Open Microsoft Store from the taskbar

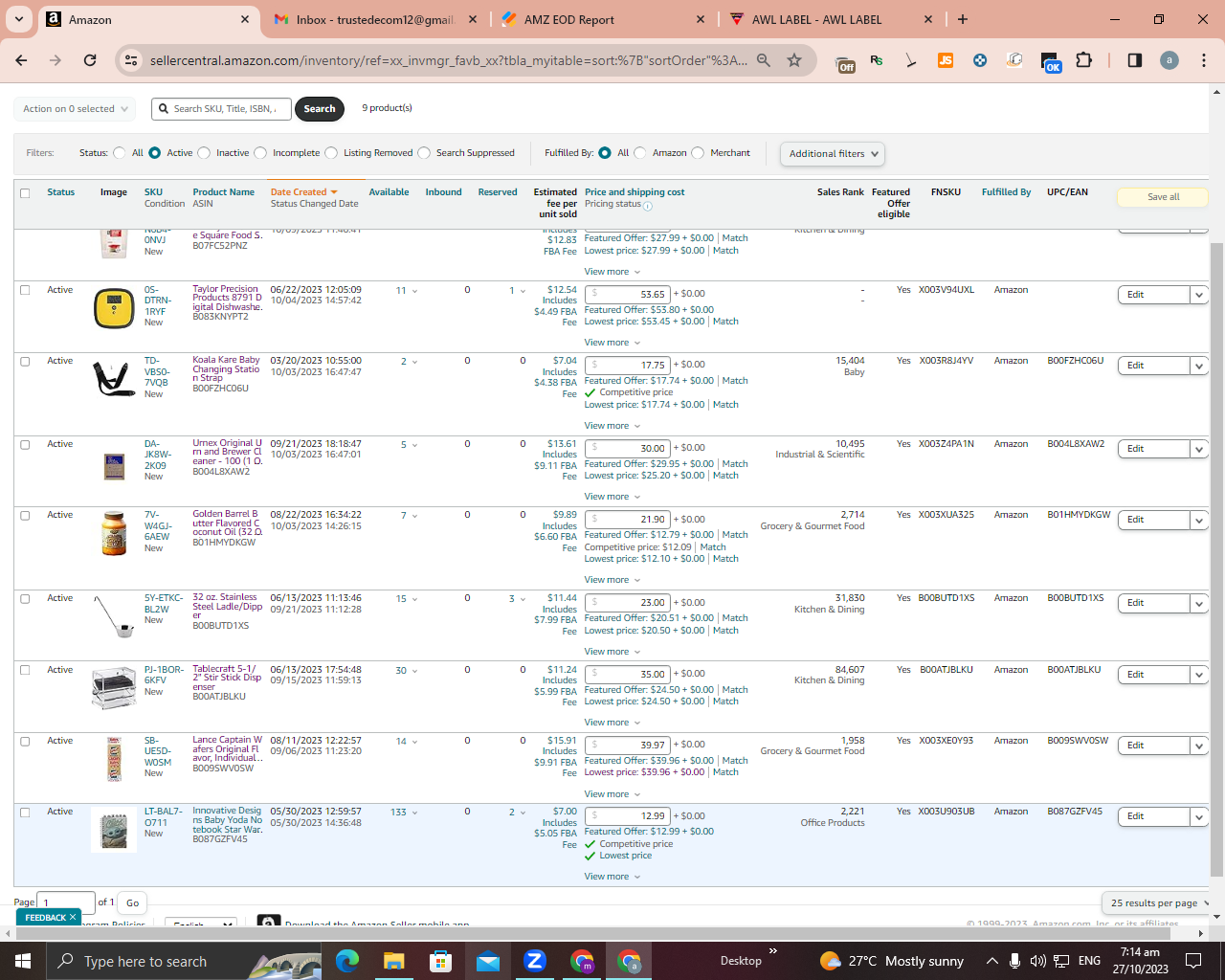pyautogui.click(x=441, y=961)
